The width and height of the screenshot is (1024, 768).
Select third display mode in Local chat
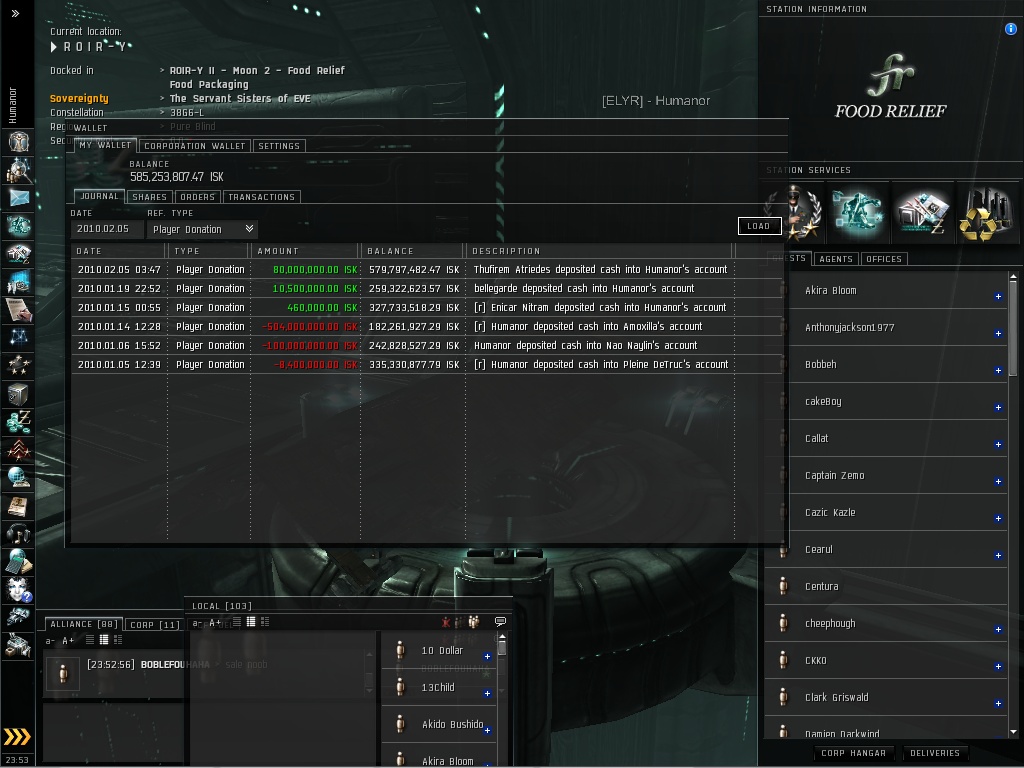pos(265,622)
